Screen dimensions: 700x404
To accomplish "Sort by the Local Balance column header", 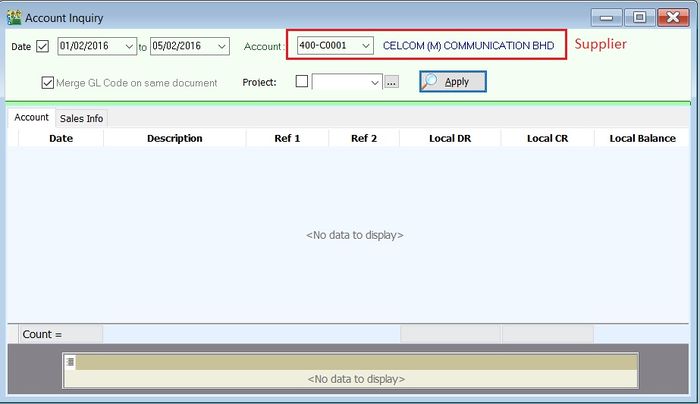I will (x=642, y=138).
